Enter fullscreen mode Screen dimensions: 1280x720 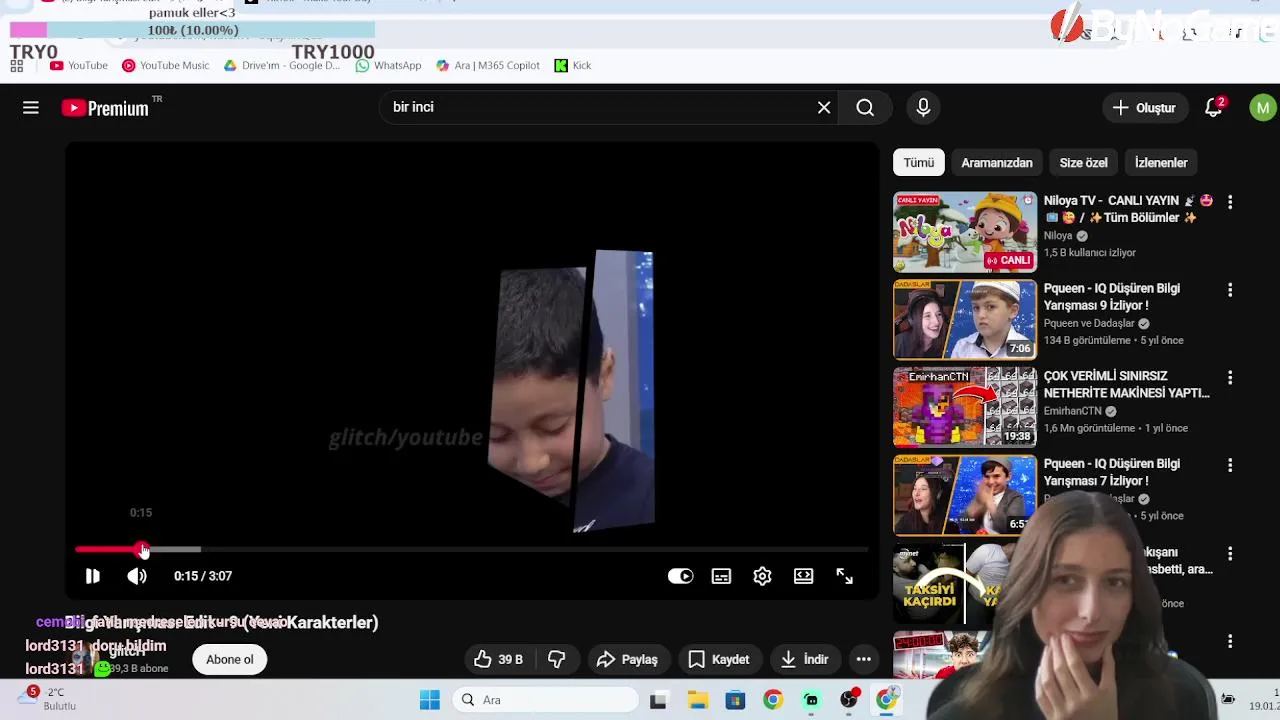click(844, 576)
